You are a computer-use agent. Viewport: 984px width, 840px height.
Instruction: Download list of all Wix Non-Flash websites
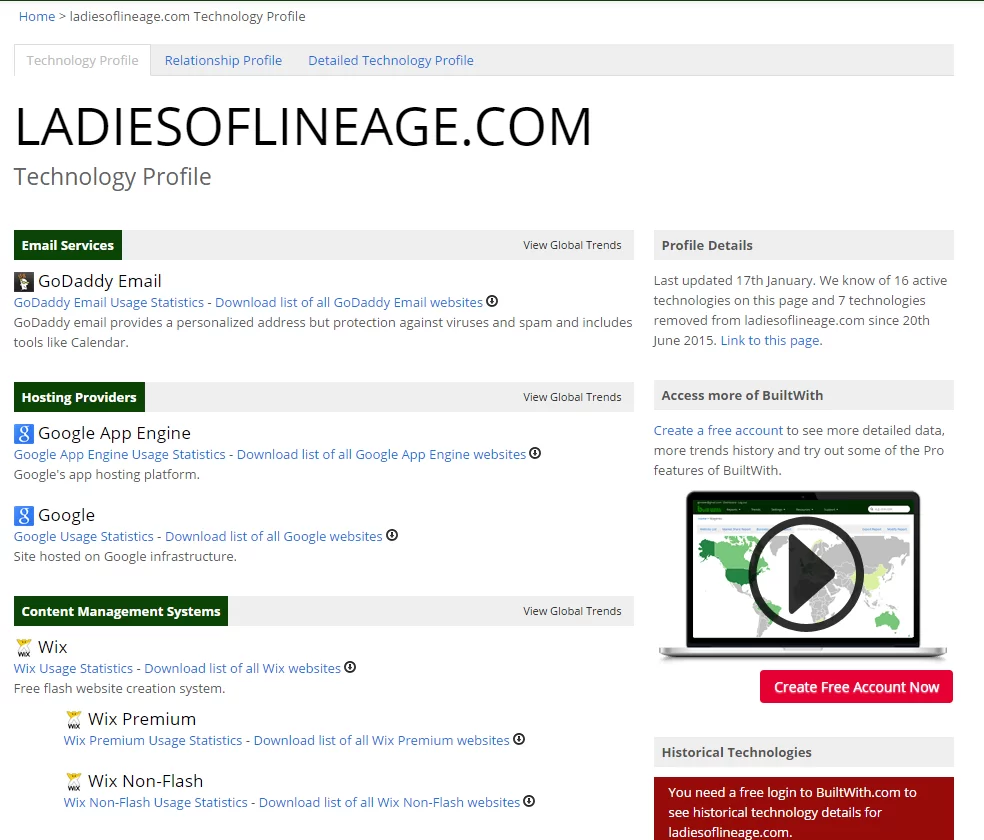tap(389, 802)
